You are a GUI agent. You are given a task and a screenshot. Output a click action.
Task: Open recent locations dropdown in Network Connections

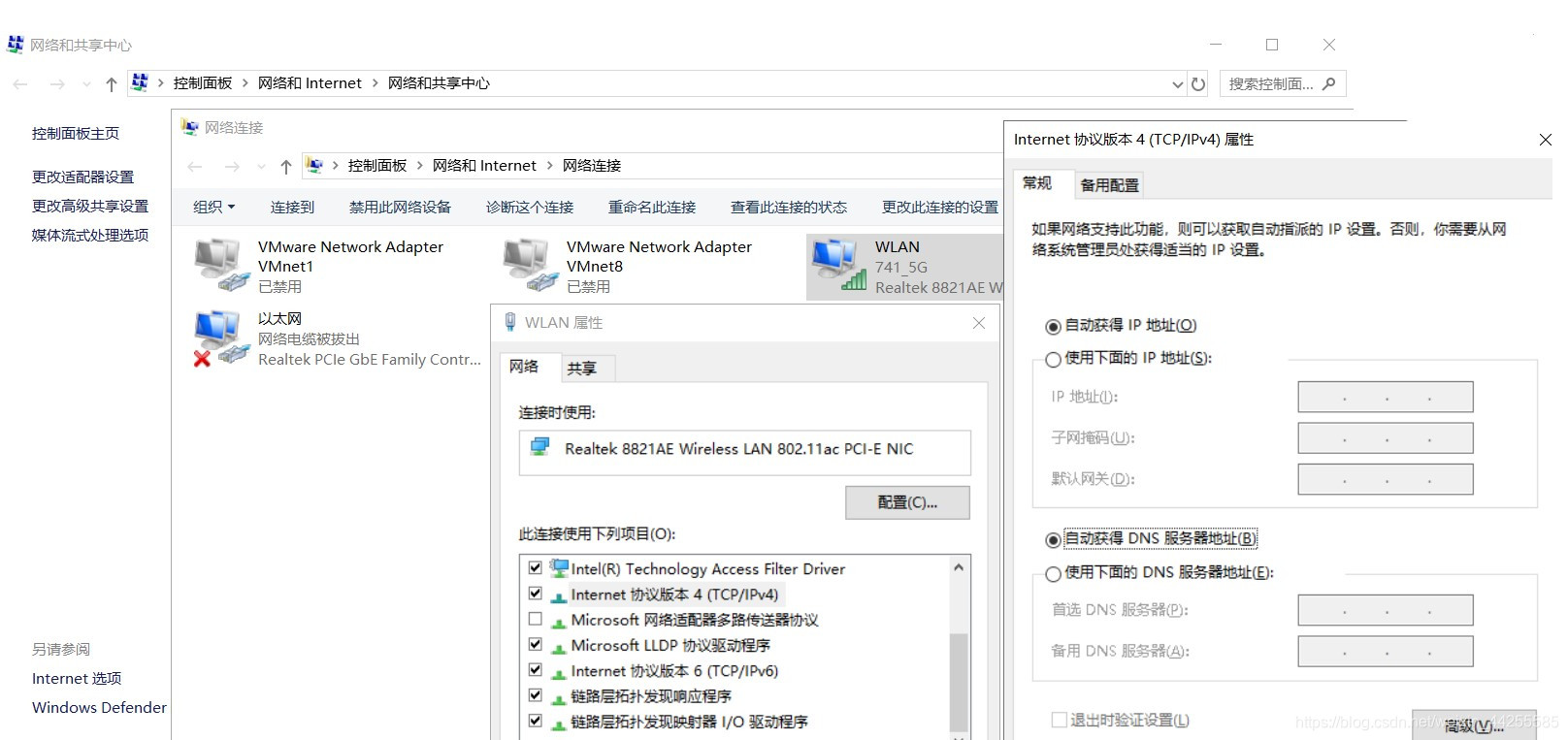point(261,167)
